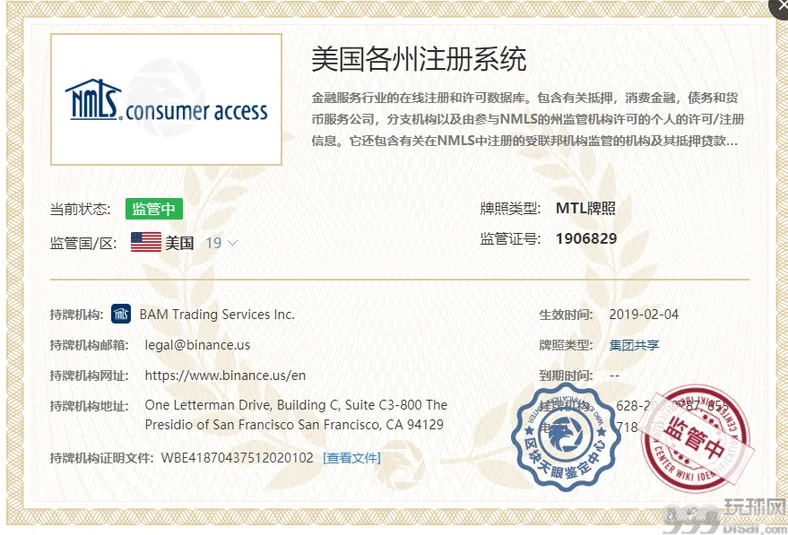
Task: Click the MTL牌照 license type value
Action: (x=585, y=208)
